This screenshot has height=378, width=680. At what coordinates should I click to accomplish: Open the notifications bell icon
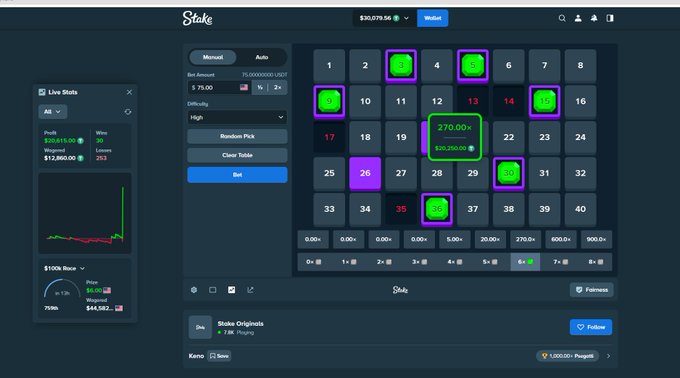coord(594,18)
